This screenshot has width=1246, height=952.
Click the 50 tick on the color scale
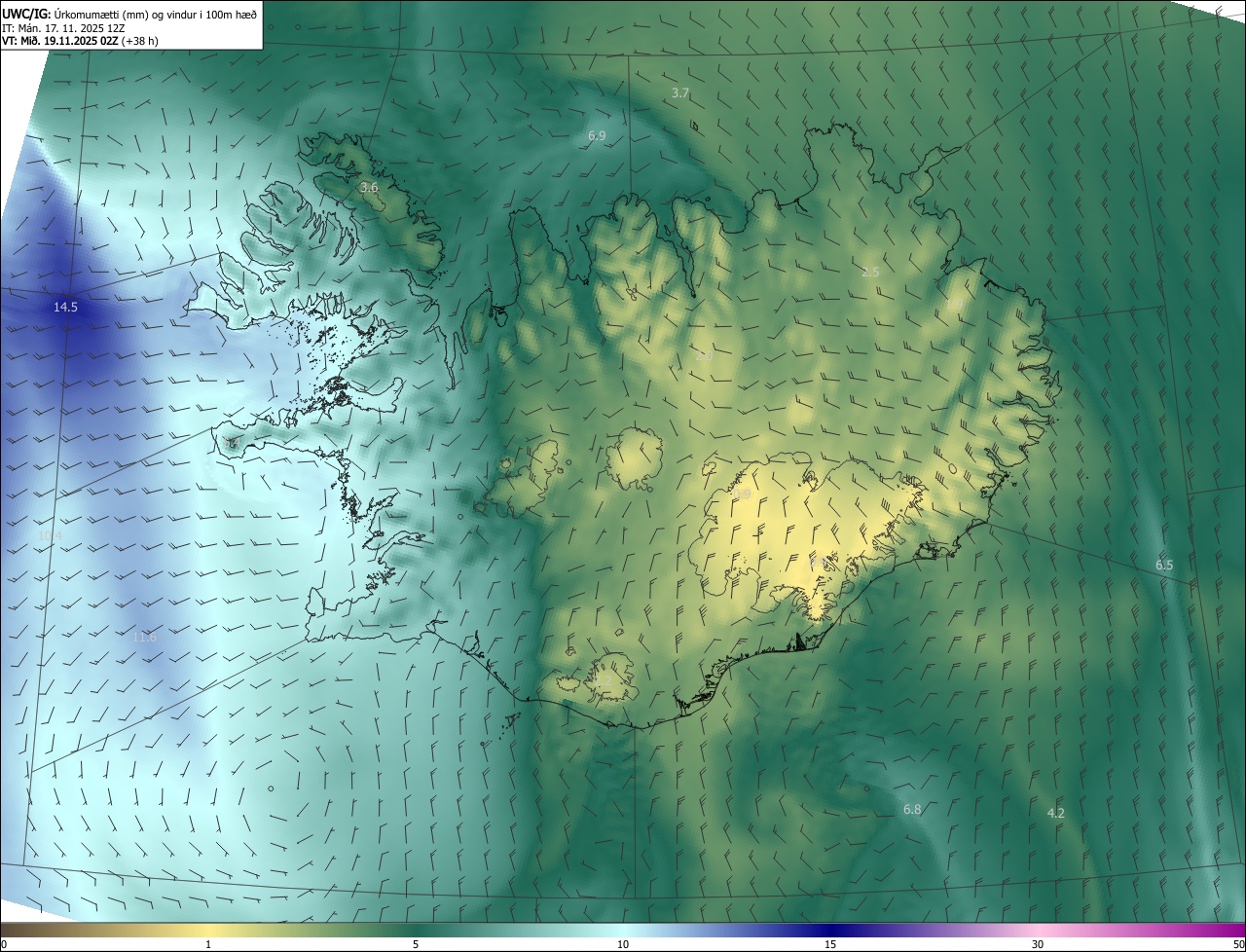[1238, 944]
